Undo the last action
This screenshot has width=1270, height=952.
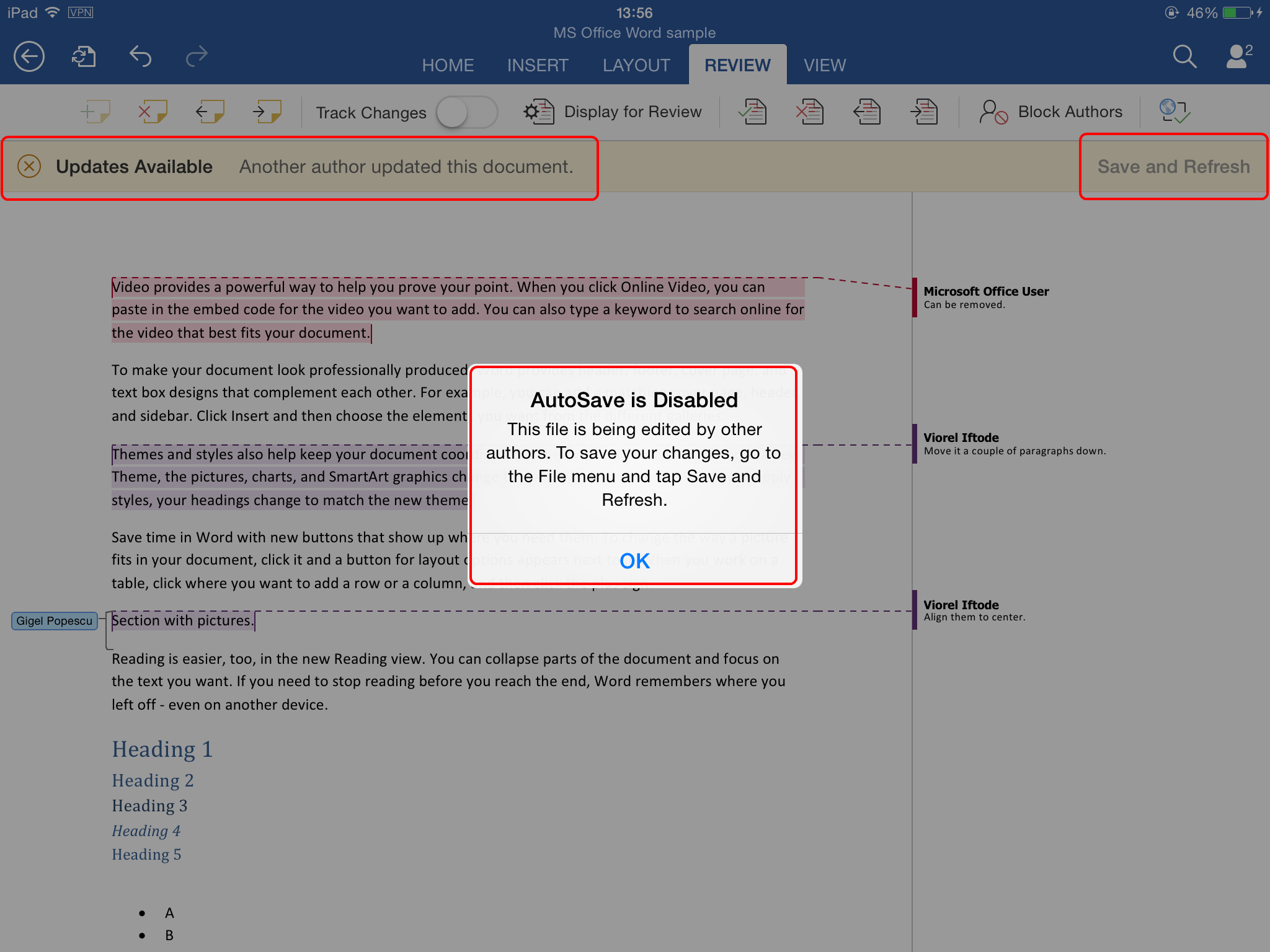141,56
